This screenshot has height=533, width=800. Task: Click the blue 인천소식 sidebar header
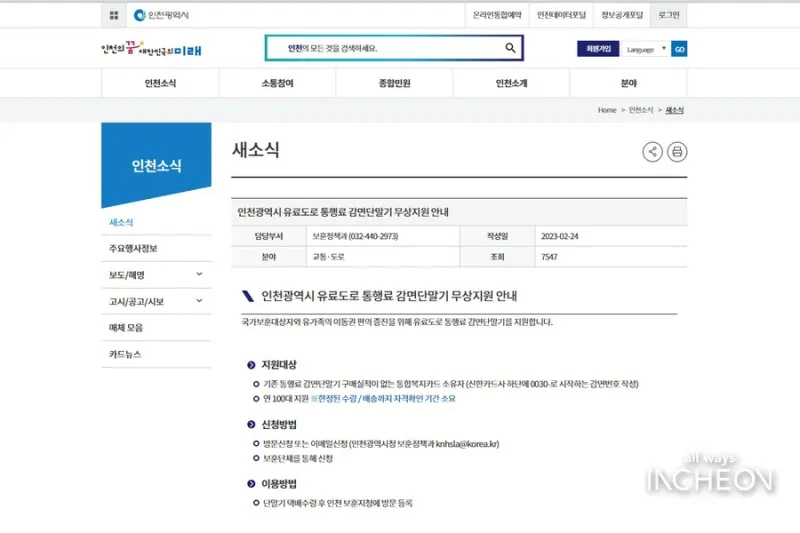coord(156,164)
